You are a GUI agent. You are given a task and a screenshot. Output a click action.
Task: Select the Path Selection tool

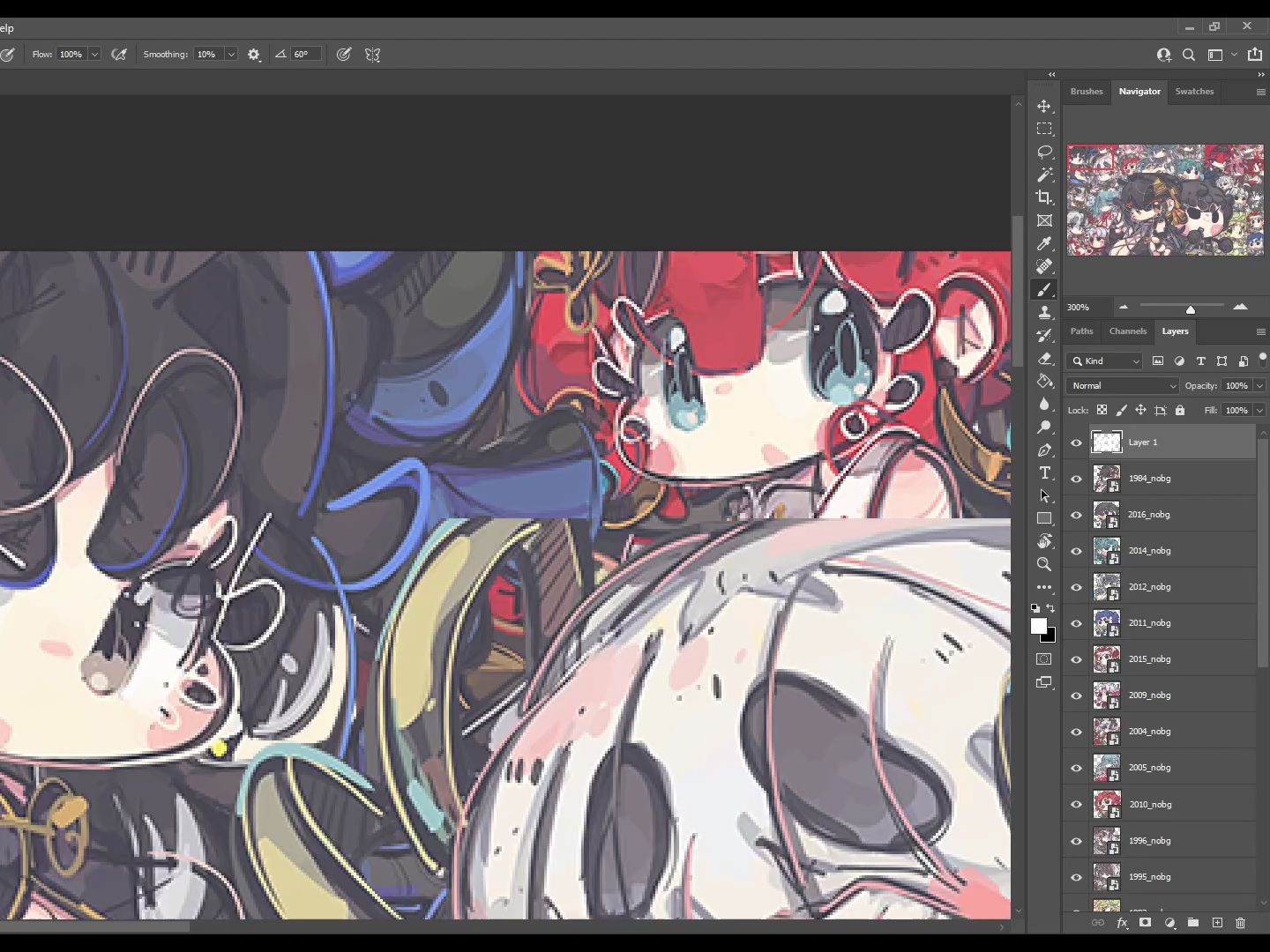[x=1044, y=496]
